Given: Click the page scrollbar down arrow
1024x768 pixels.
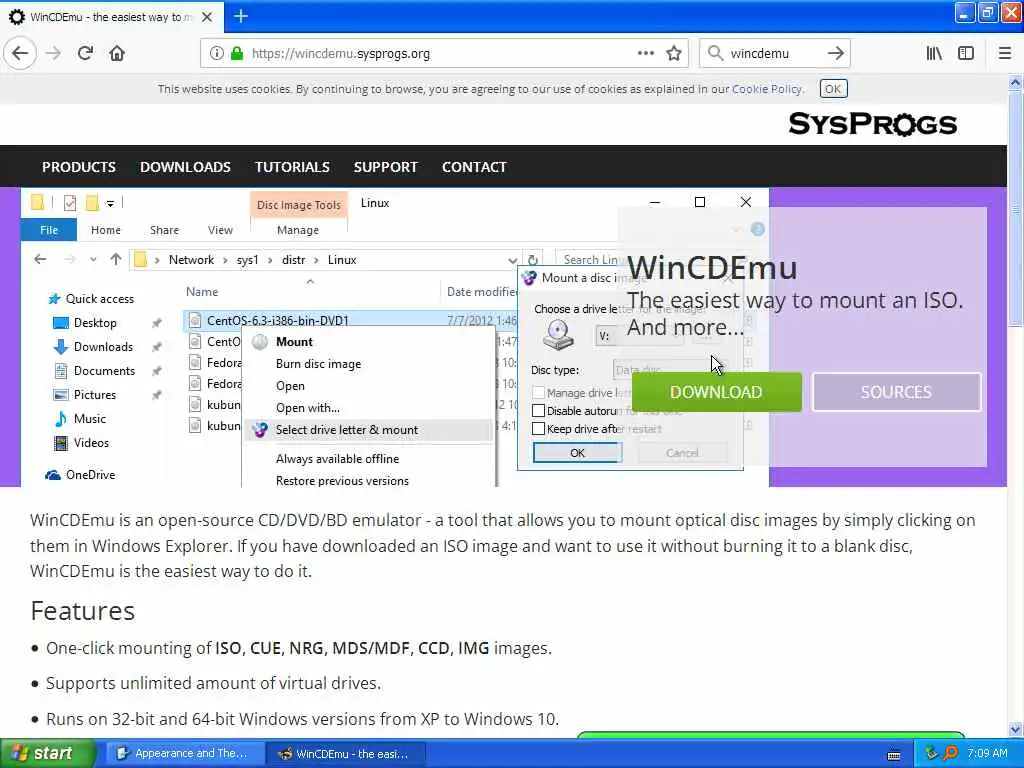Looking at the screenshot, I should (x=1016, y=729).
